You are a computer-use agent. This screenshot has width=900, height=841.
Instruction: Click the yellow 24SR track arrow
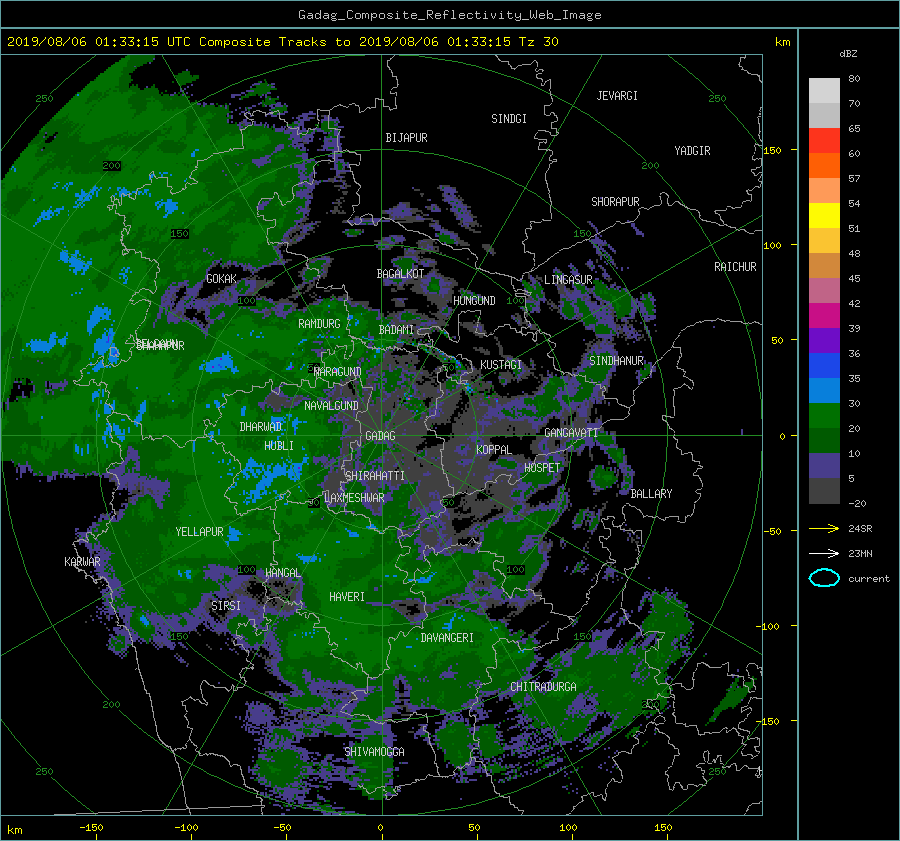pos(824,528)
